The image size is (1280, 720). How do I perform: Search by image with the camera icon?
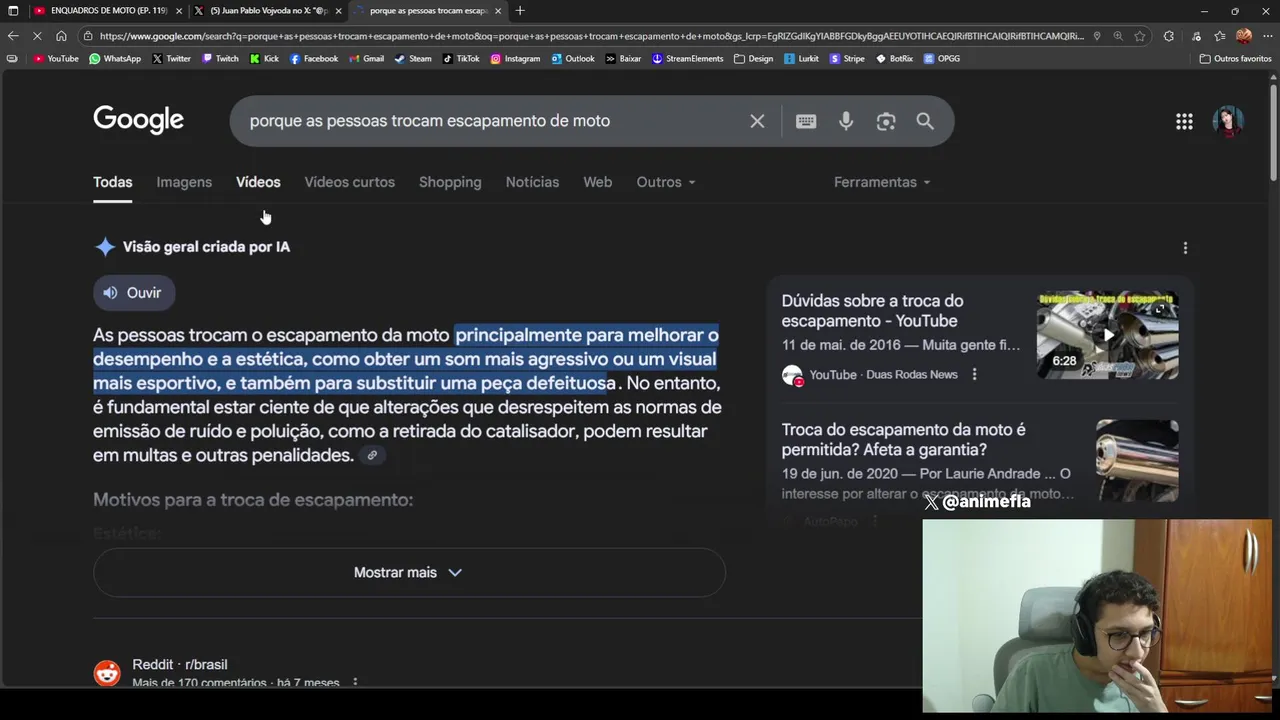point(886,121)
